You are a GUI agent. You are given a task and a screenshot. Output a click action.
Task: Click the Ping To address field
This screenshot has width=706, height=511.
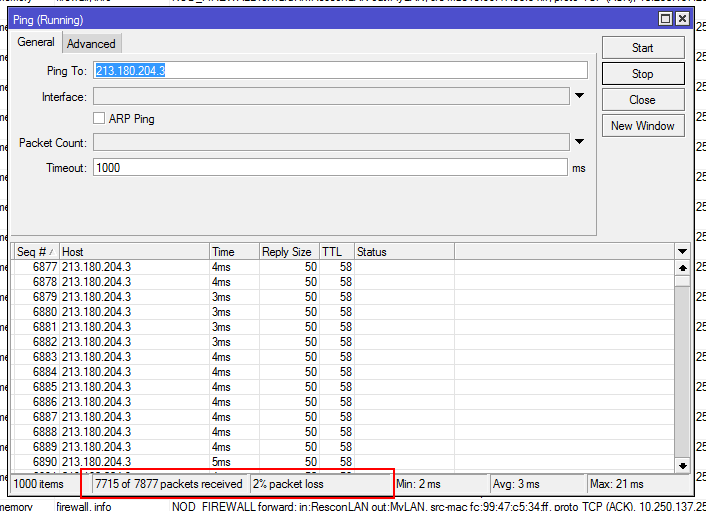coord(340,70)
